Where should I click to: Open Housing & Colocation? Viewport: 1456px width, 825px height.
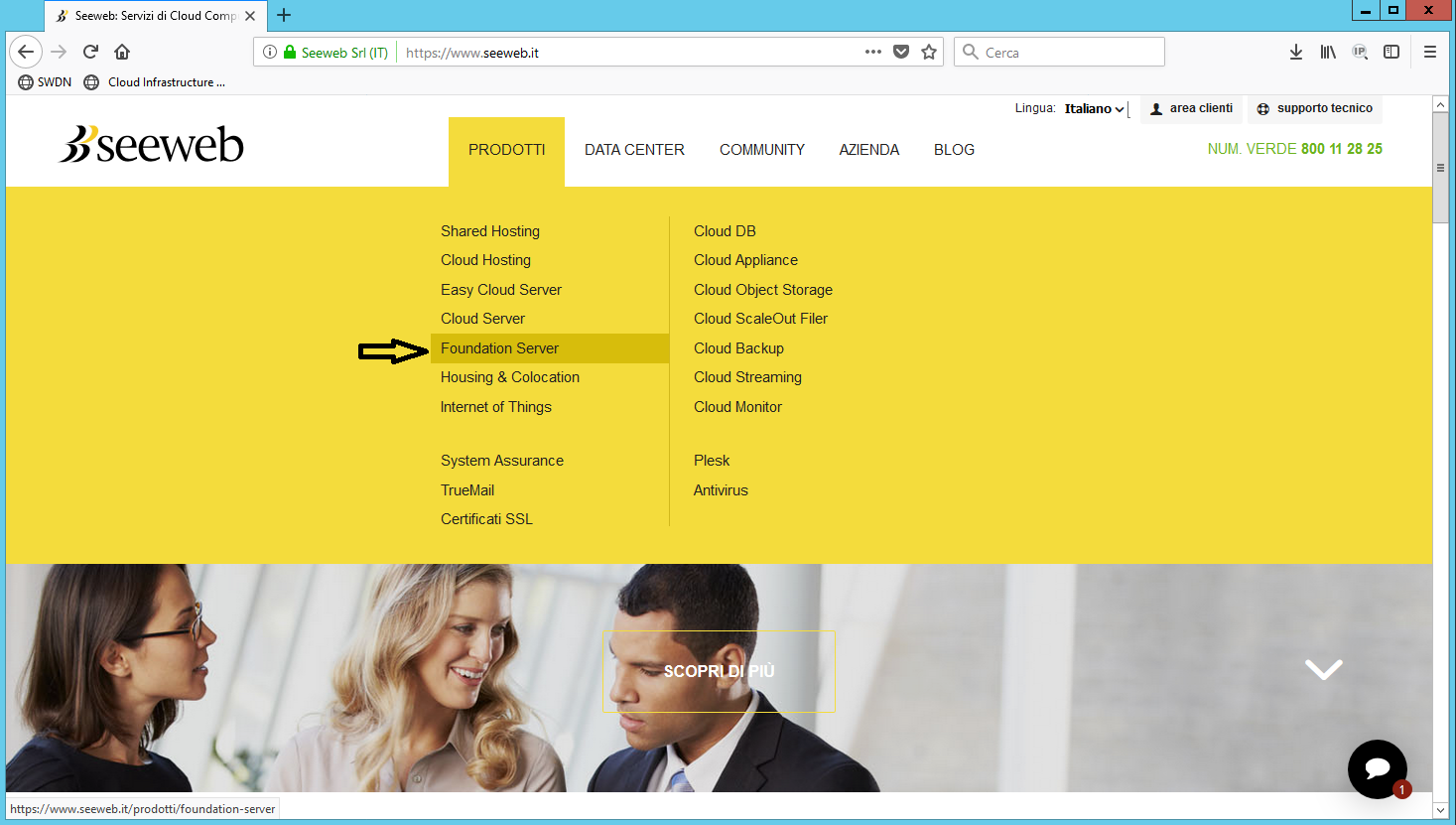510,377
